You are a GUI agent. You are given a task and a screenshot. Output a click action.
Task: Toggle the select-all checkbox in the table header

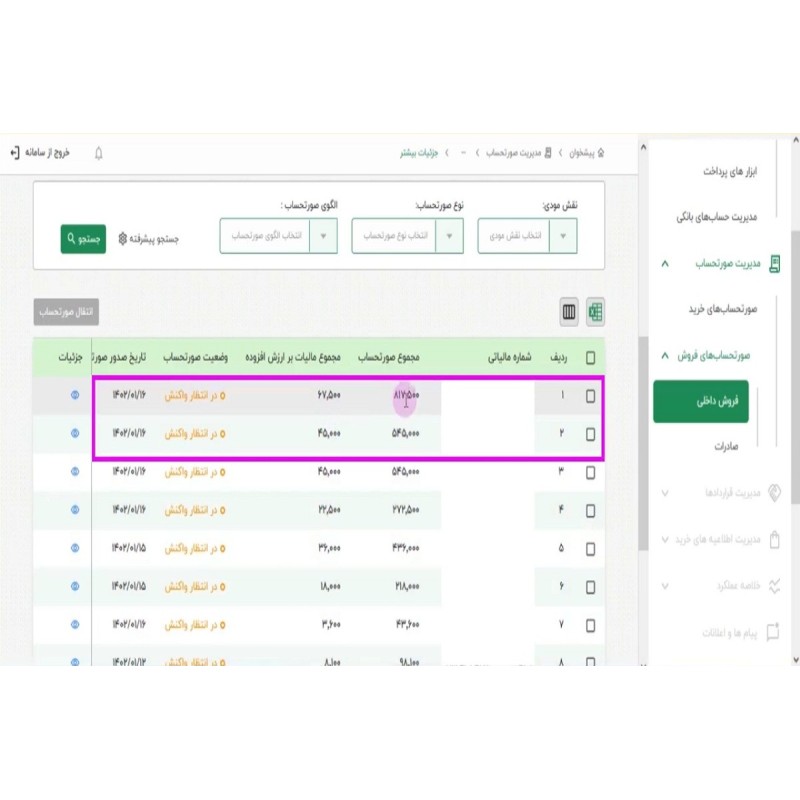(590, 357)
